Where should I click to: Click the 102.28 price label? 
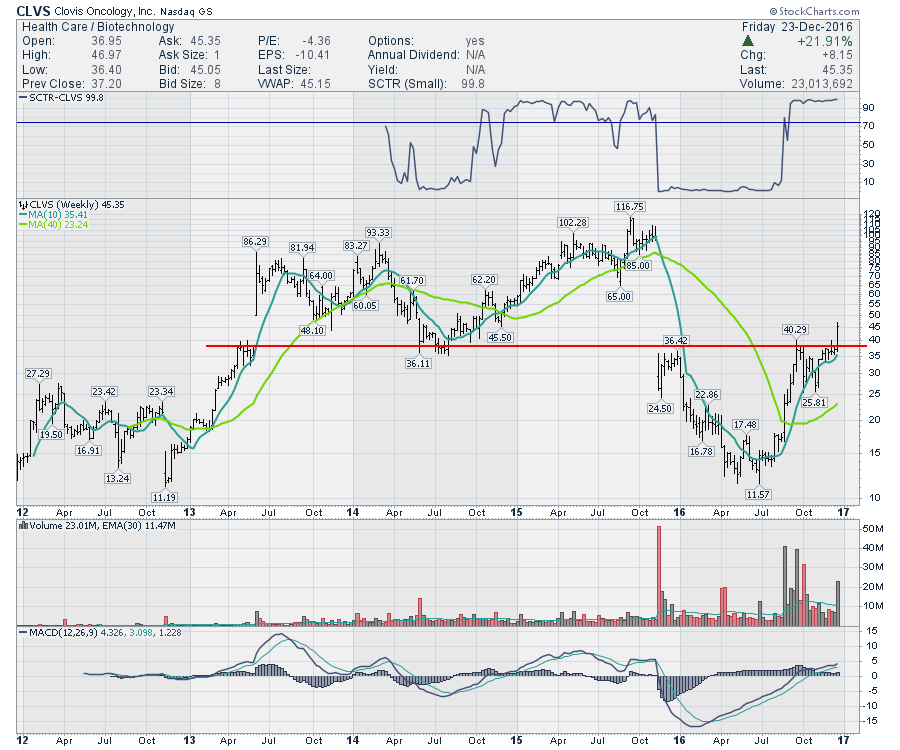[x=572, y=223]
